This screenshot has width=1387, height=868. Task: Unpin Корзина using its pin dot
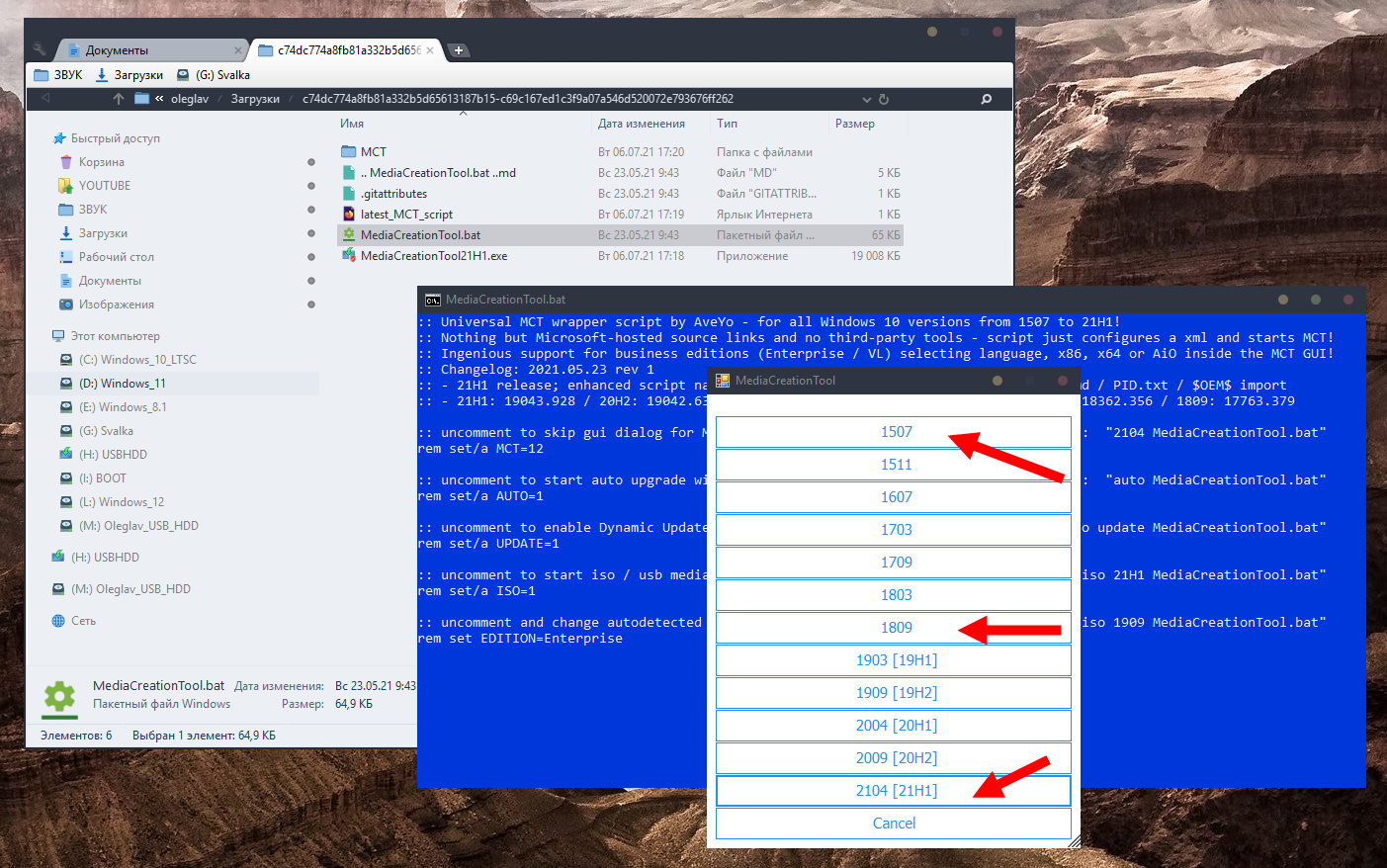tap(311, 162)
